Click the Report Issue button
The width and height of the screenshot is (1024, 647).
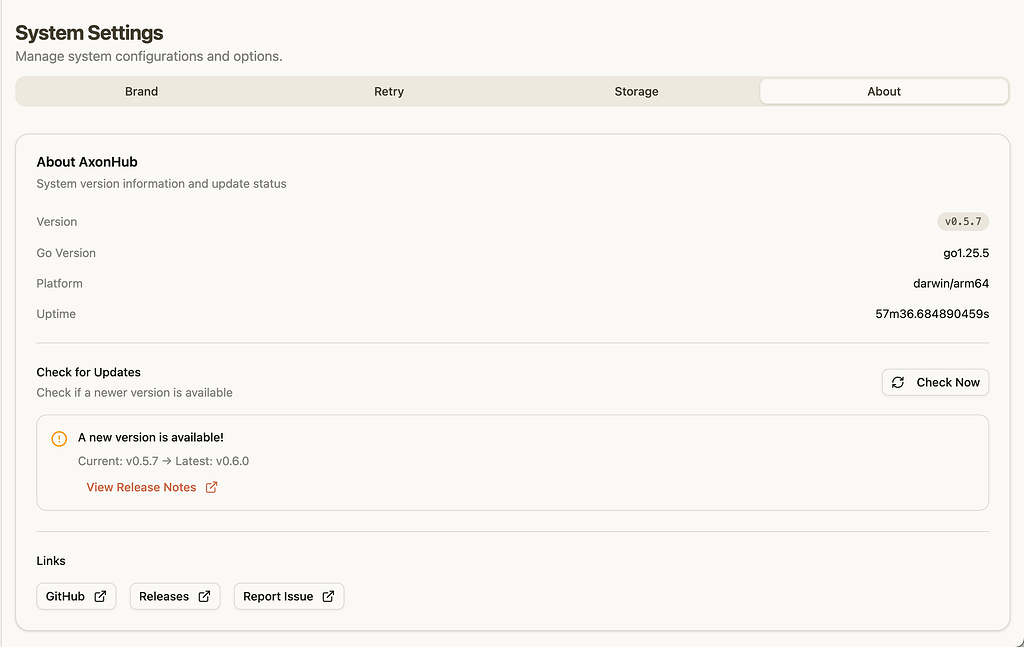coord(289,596)
